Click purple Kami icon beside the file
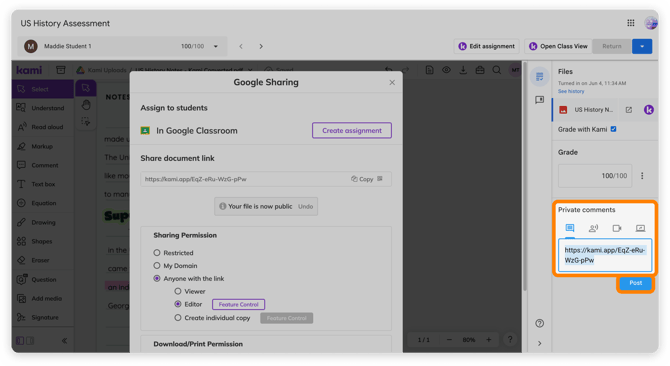This screenshot has height=366, width=670. click(649, 110)
